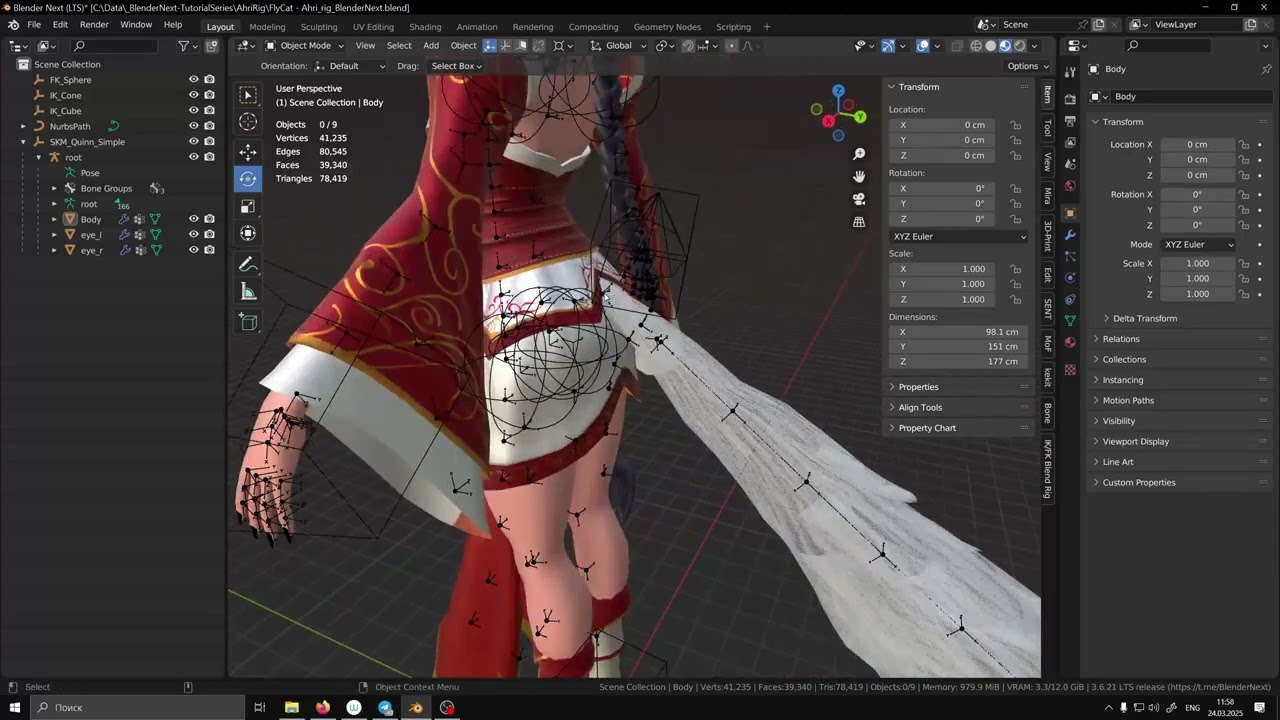This screenshot has width=1280, height=720.
Task: Open the Object Data mesh properties tab
Action: click(x=1070, y=321)
